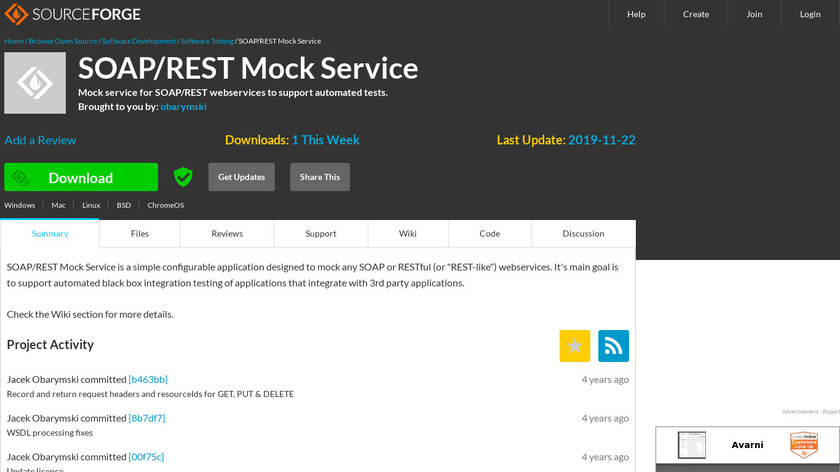Viewport: 840px width, 472px height.
Task: Click 'Check the Wiki section' text
Action: [x=90, y=314]
